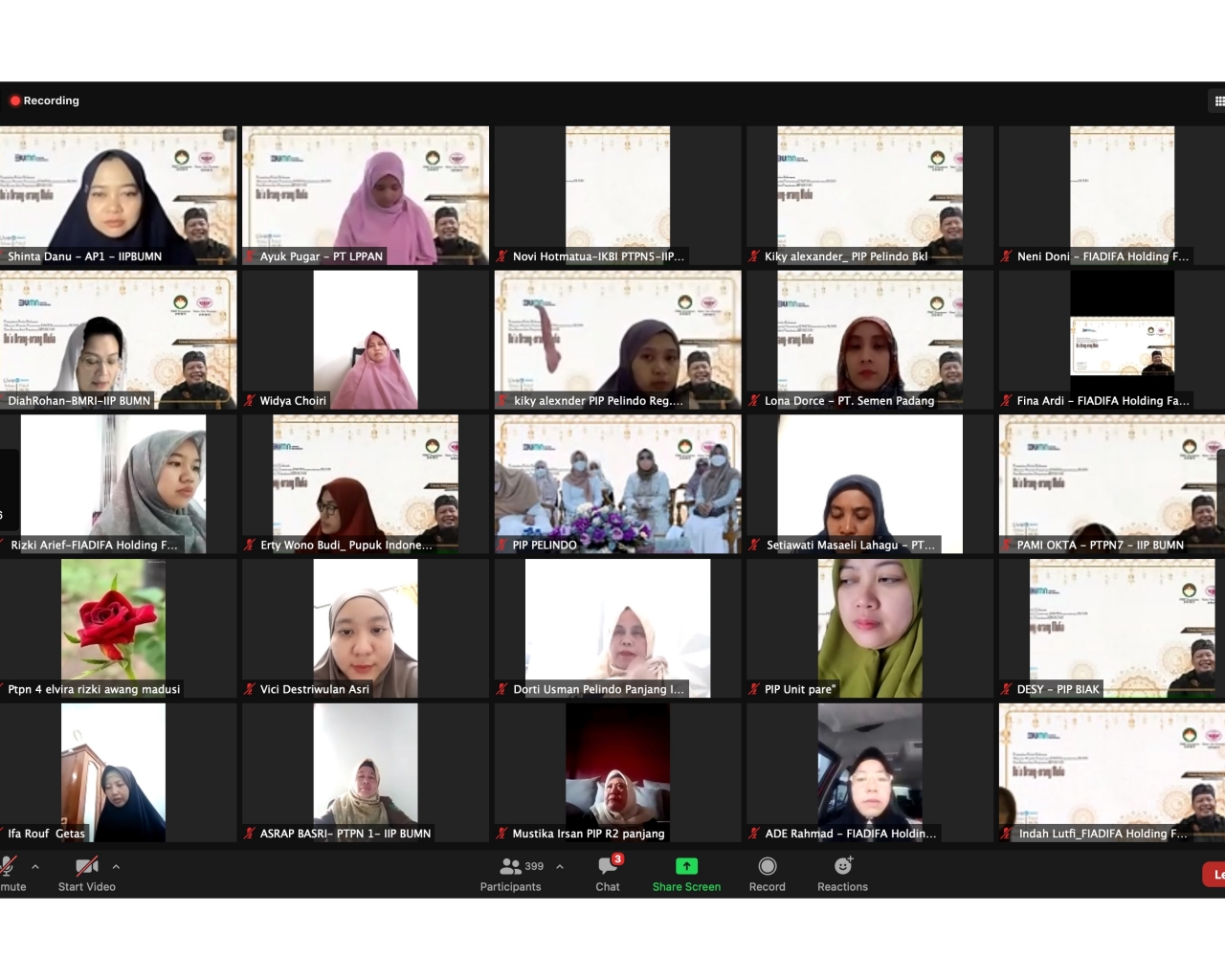Click the grid view icon at top right

[x=1218, y=100]
